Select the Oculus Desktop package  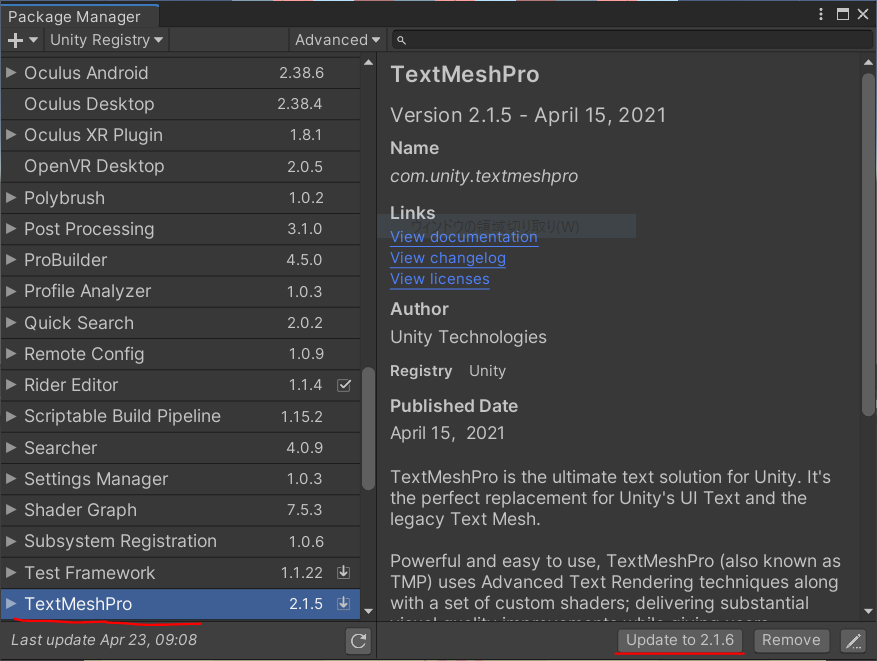[181, 104]
